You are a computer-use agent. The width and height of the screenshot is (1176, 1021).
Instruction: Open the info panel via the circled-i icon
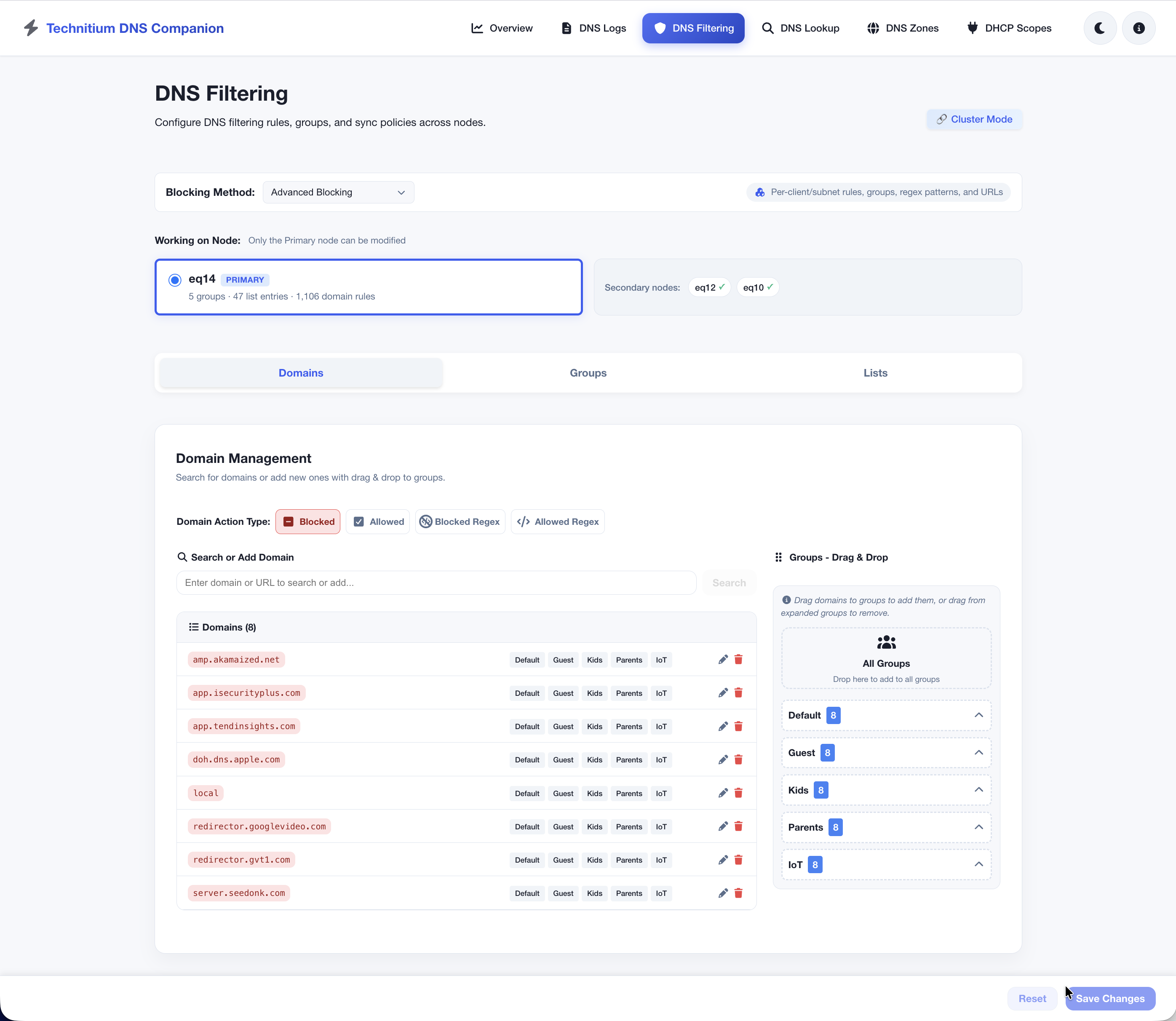point(1139,28)
